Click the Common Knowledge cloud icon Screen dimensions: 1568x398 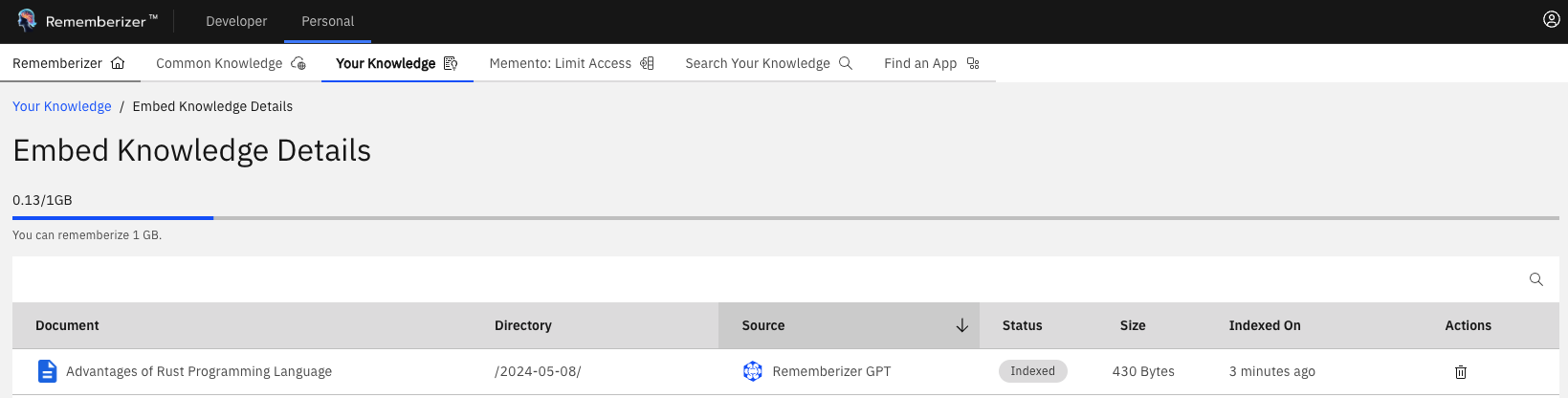tap(298, 63)
